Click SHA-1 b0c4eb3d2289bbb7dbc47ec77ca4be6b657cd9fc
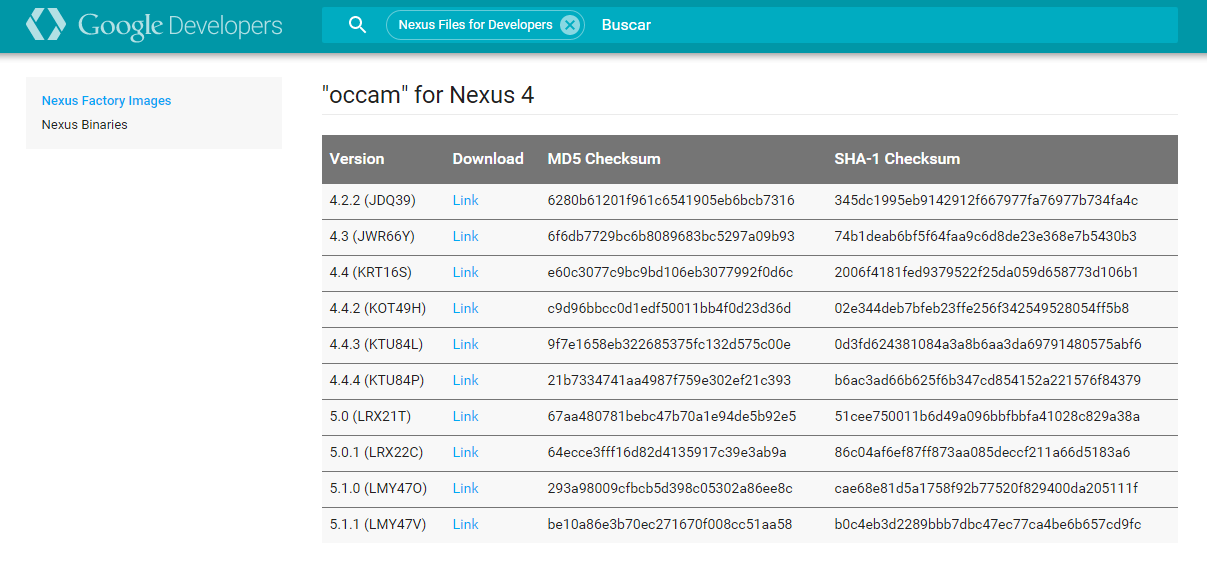Viewport: 1207px width, 565px height. [x=987, y=524]
